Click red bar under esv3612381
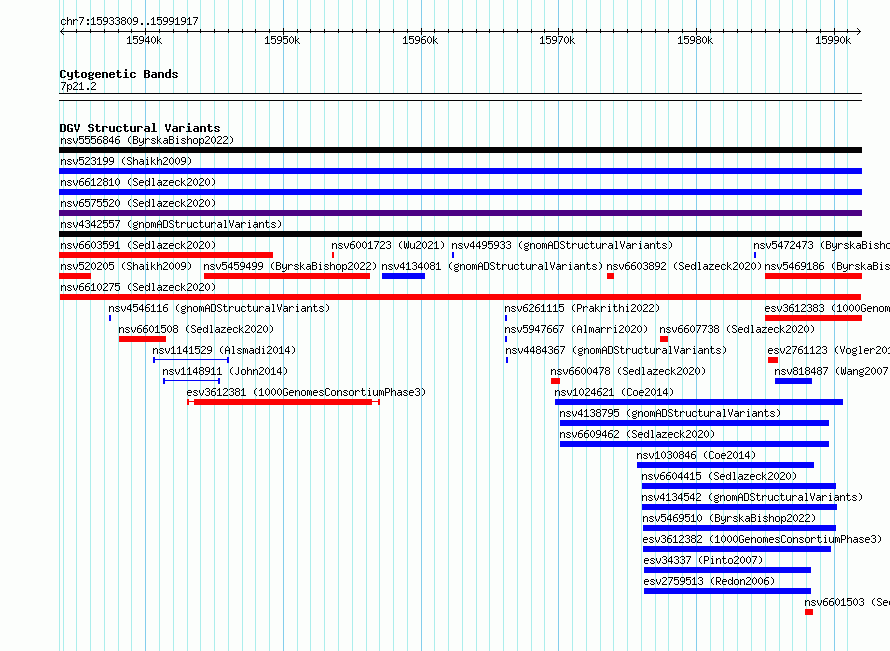Screen dimensions: 890x651 [x=283, y=402]
